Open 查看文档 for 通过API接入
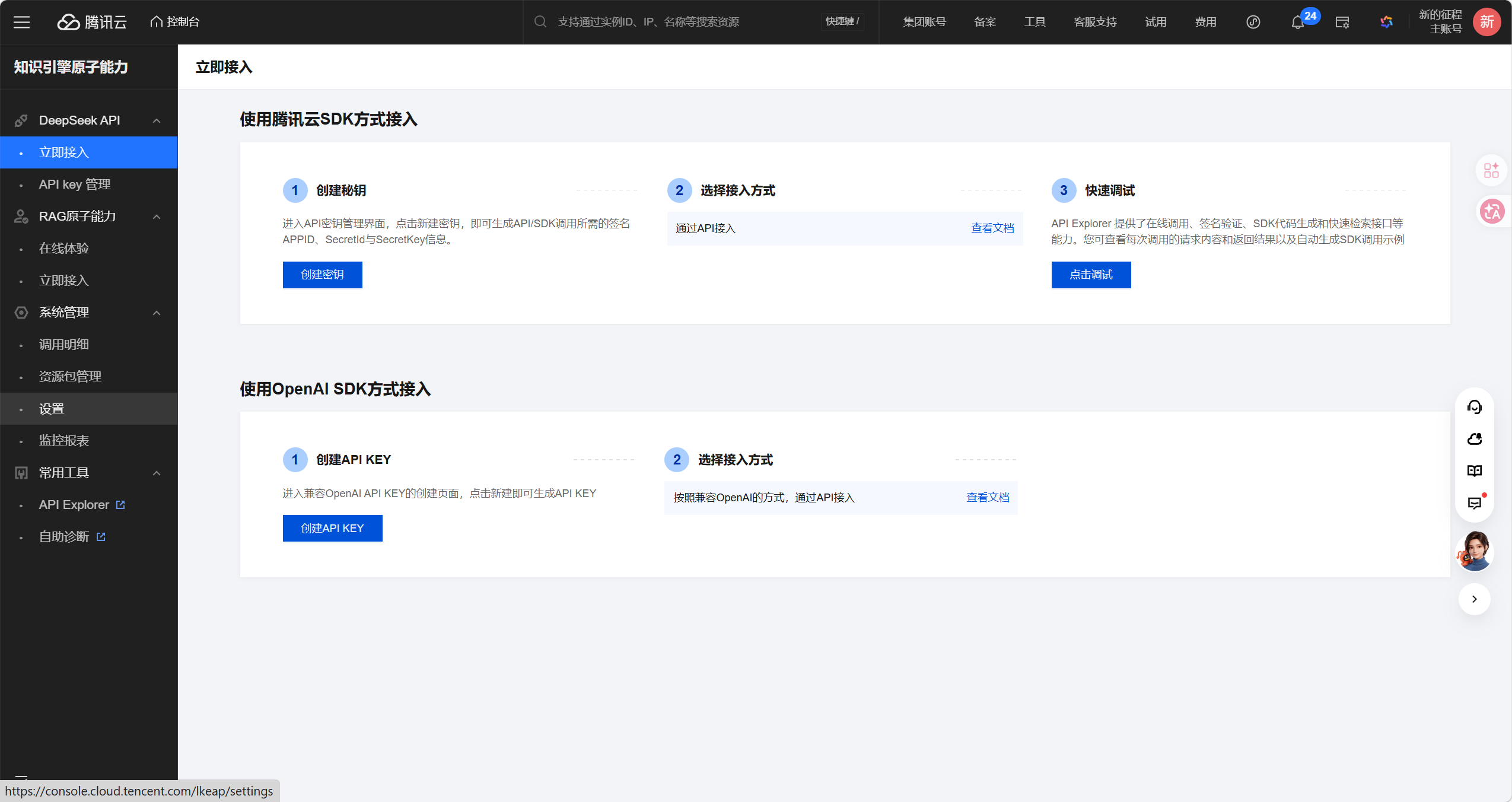 coord(992,228)
